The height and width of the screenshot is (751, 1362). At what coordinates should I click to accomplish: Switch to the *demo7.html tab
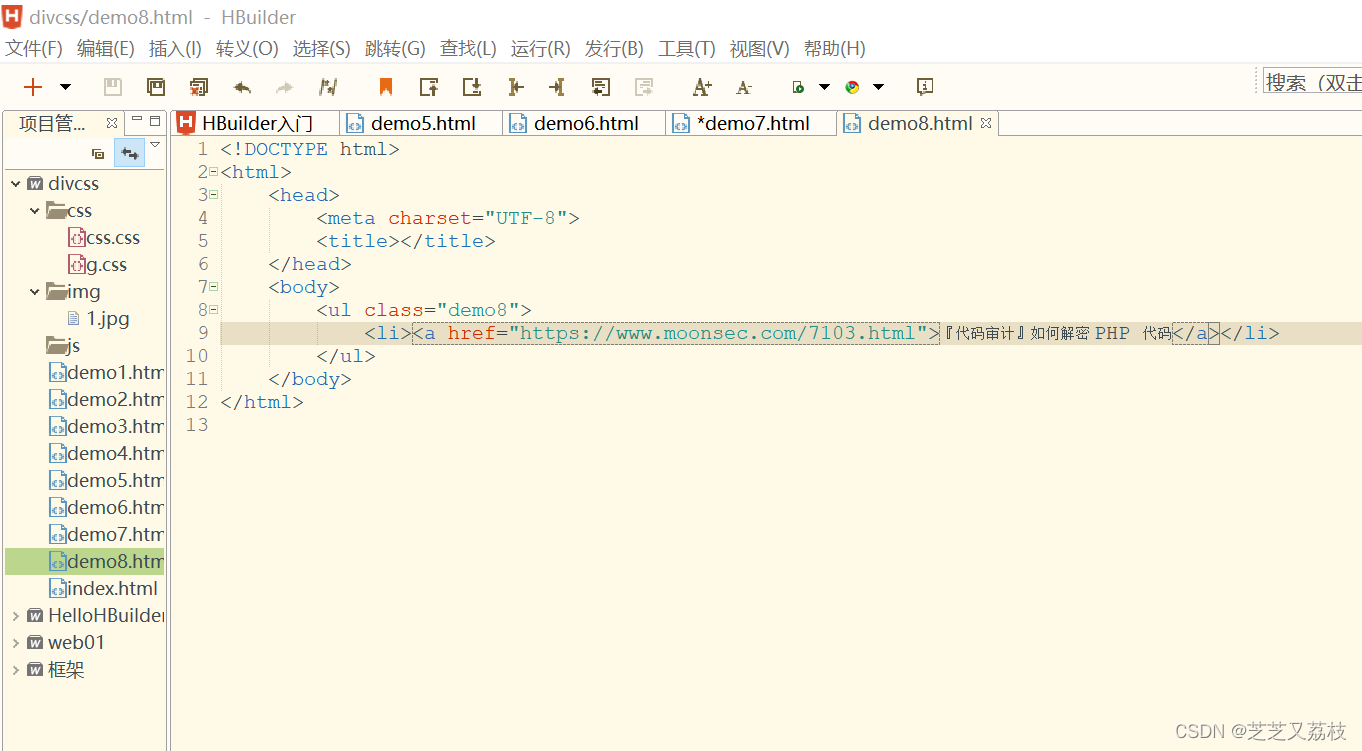(x=752, y=123)
